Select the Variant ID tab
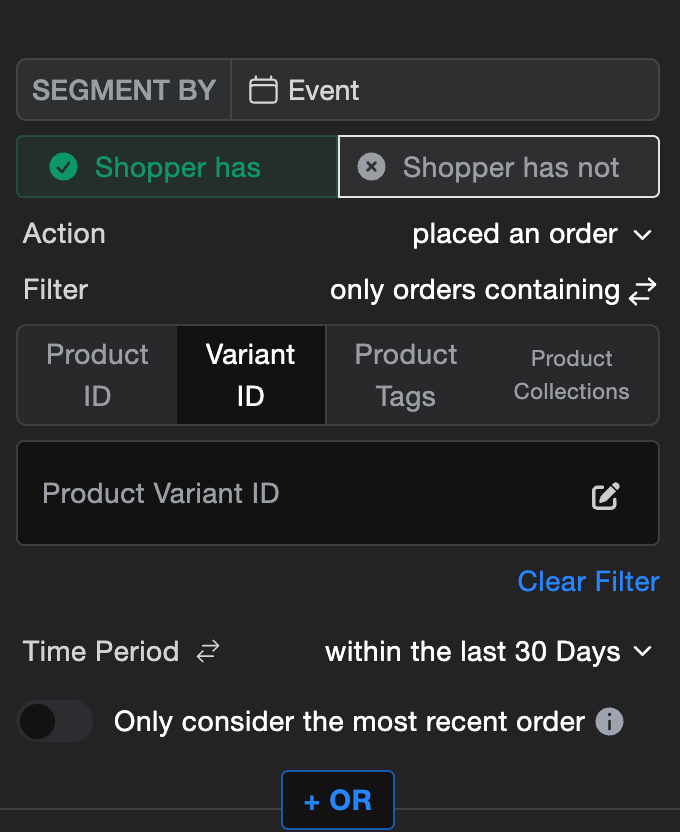 click(x=250, y=375)
